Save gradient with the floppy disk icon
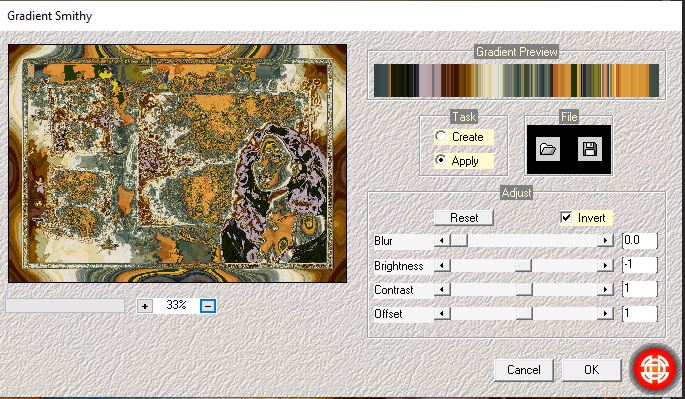This screenshot has width=685, height=399. click(590, 149)
